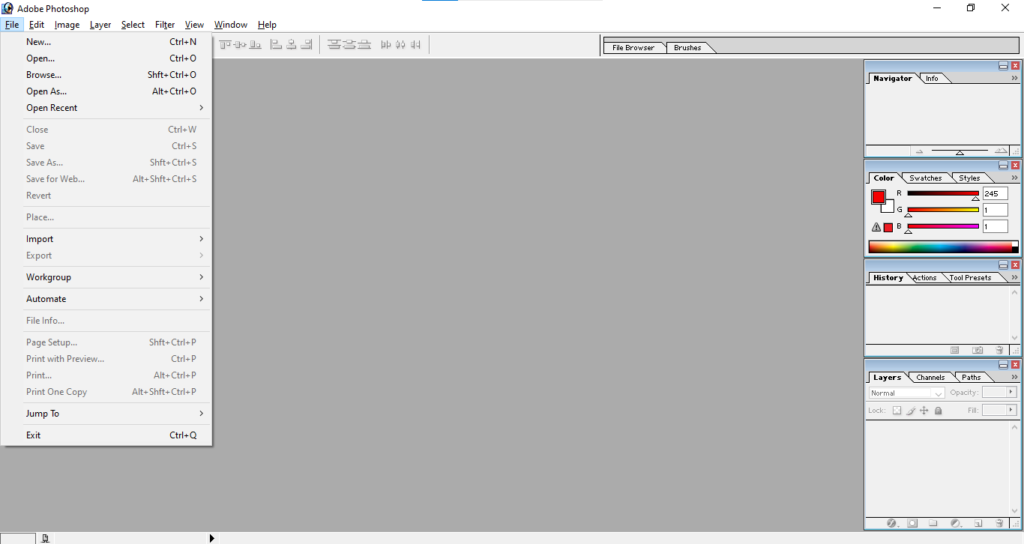Click the Navigator zoom slider
1024x544 pixels.
click(959, 152)
